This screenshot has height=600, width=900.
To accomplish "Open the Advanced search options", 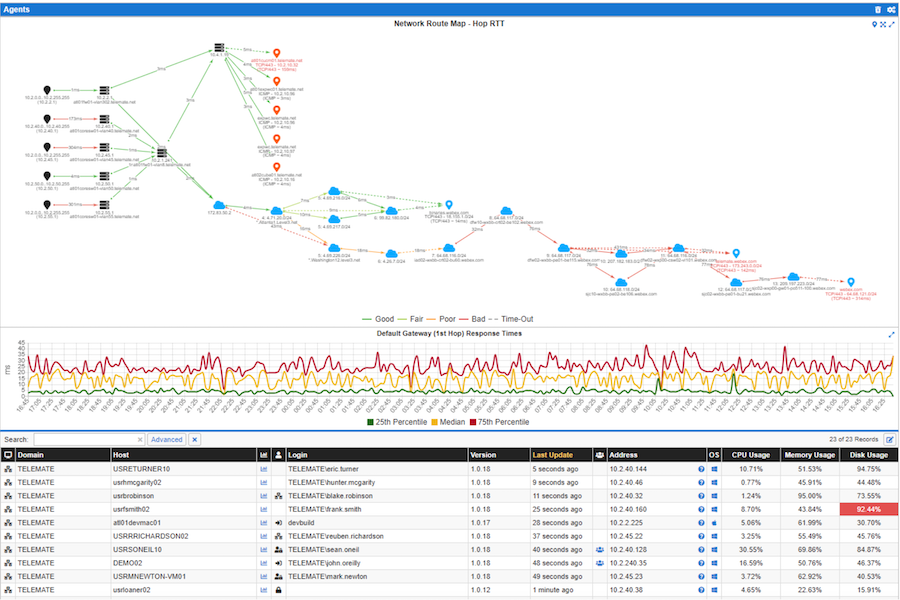I will 166,440.
